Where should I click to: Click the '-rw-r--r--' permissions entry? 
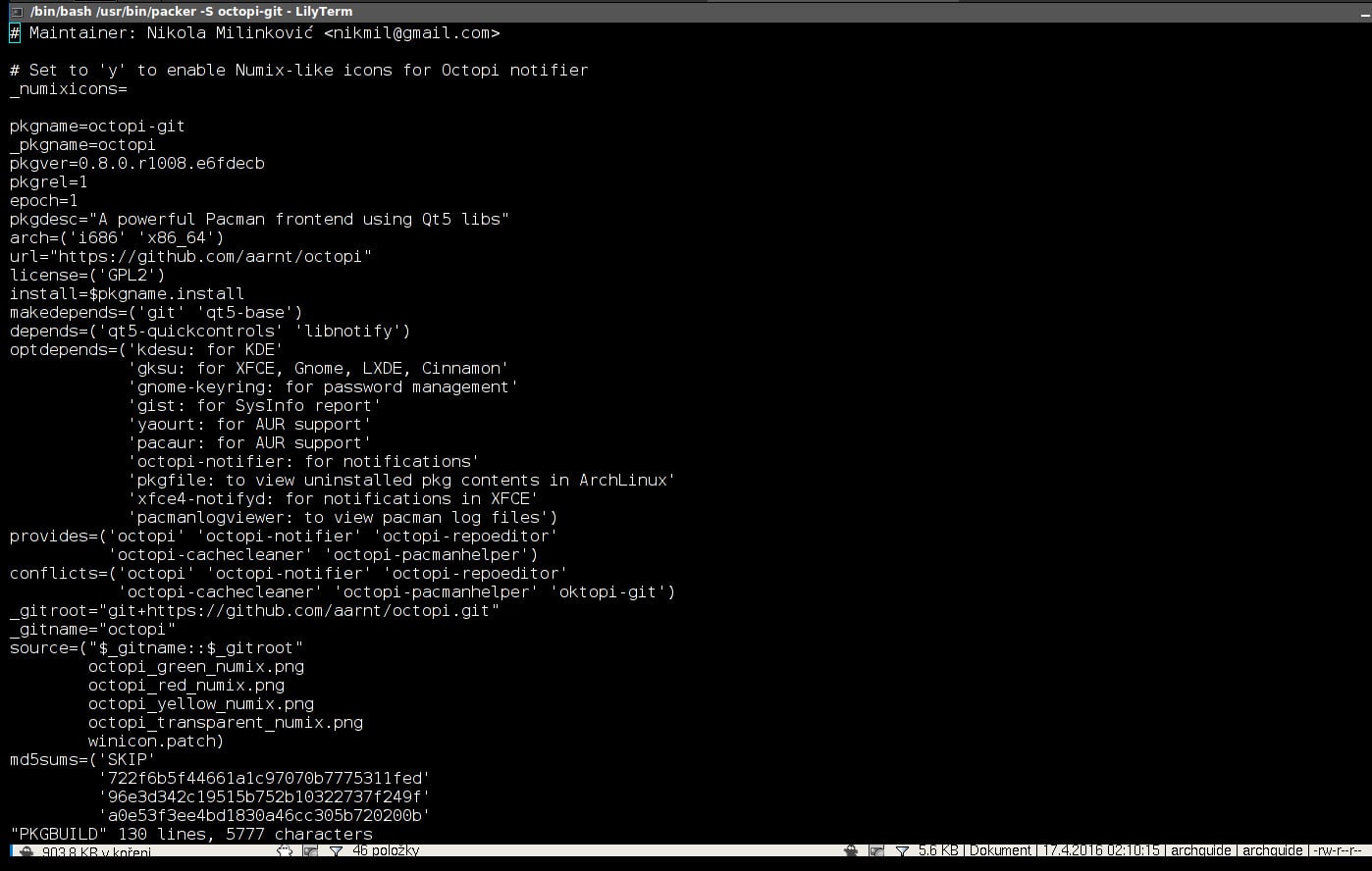[x=1338, y=850]
